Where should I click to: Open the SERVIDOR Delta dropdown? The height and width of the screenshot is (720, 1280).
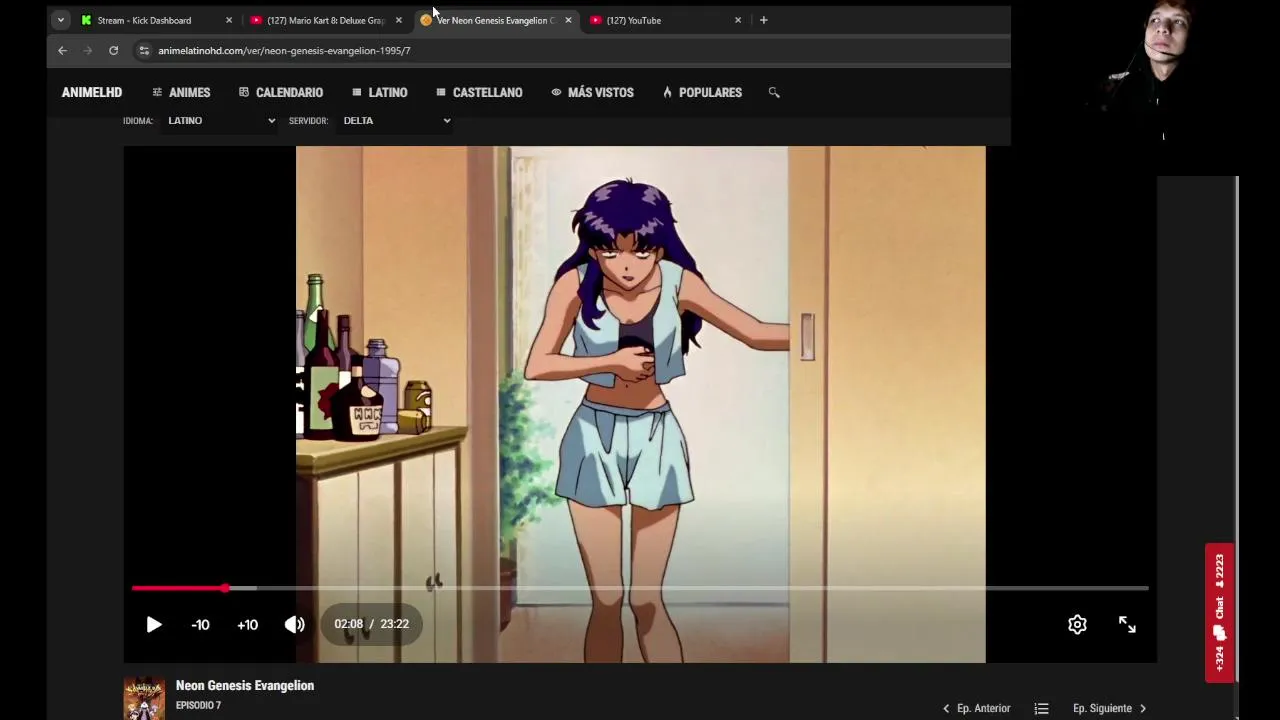tap(396, 120)
